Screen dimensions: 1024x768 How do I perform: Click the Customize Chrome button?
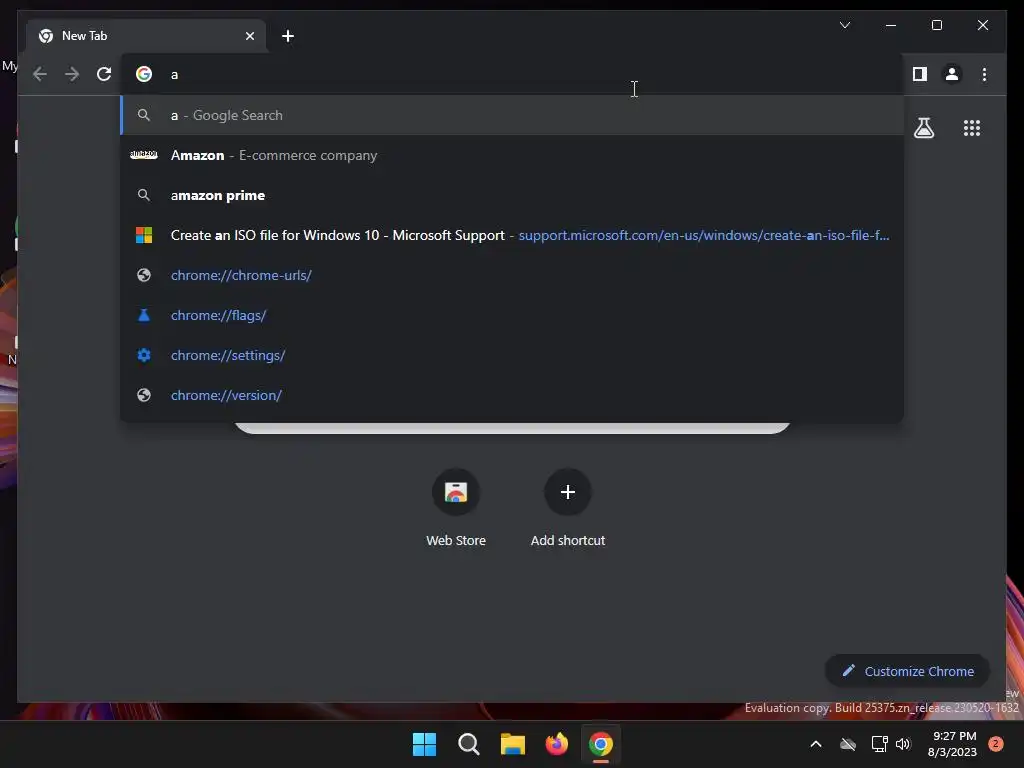coord(908,671)
